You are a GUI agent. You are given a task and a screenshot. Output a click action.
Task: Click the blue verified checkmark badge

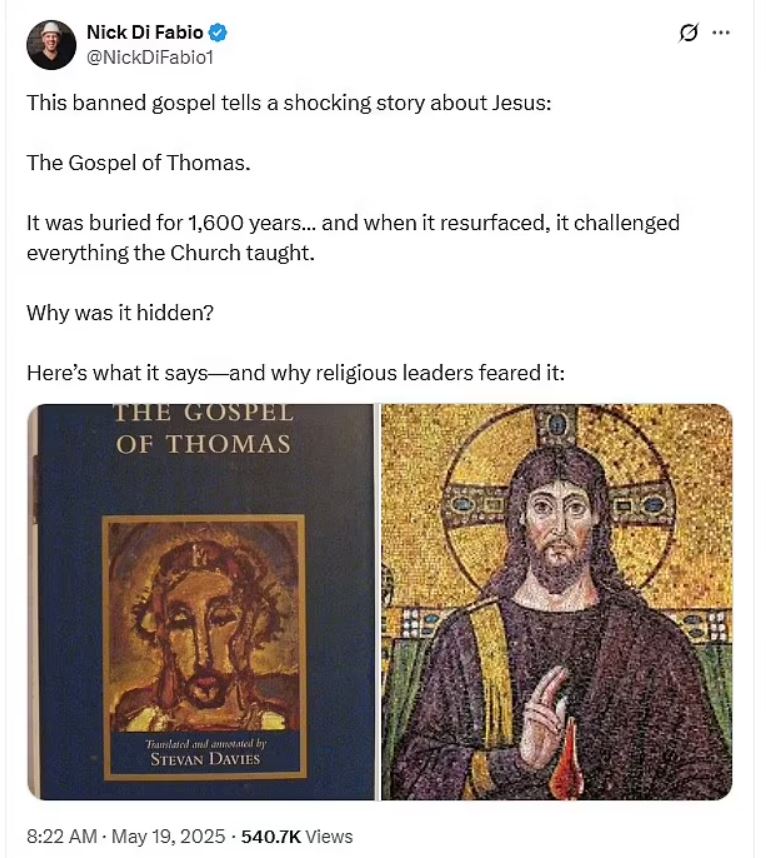coord(218,33)
